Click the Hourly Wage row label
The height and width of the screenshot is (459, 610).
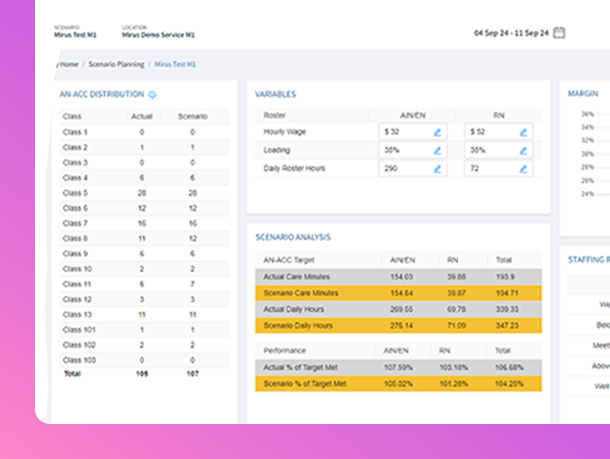pyautogui.click(x=285, y=132)
